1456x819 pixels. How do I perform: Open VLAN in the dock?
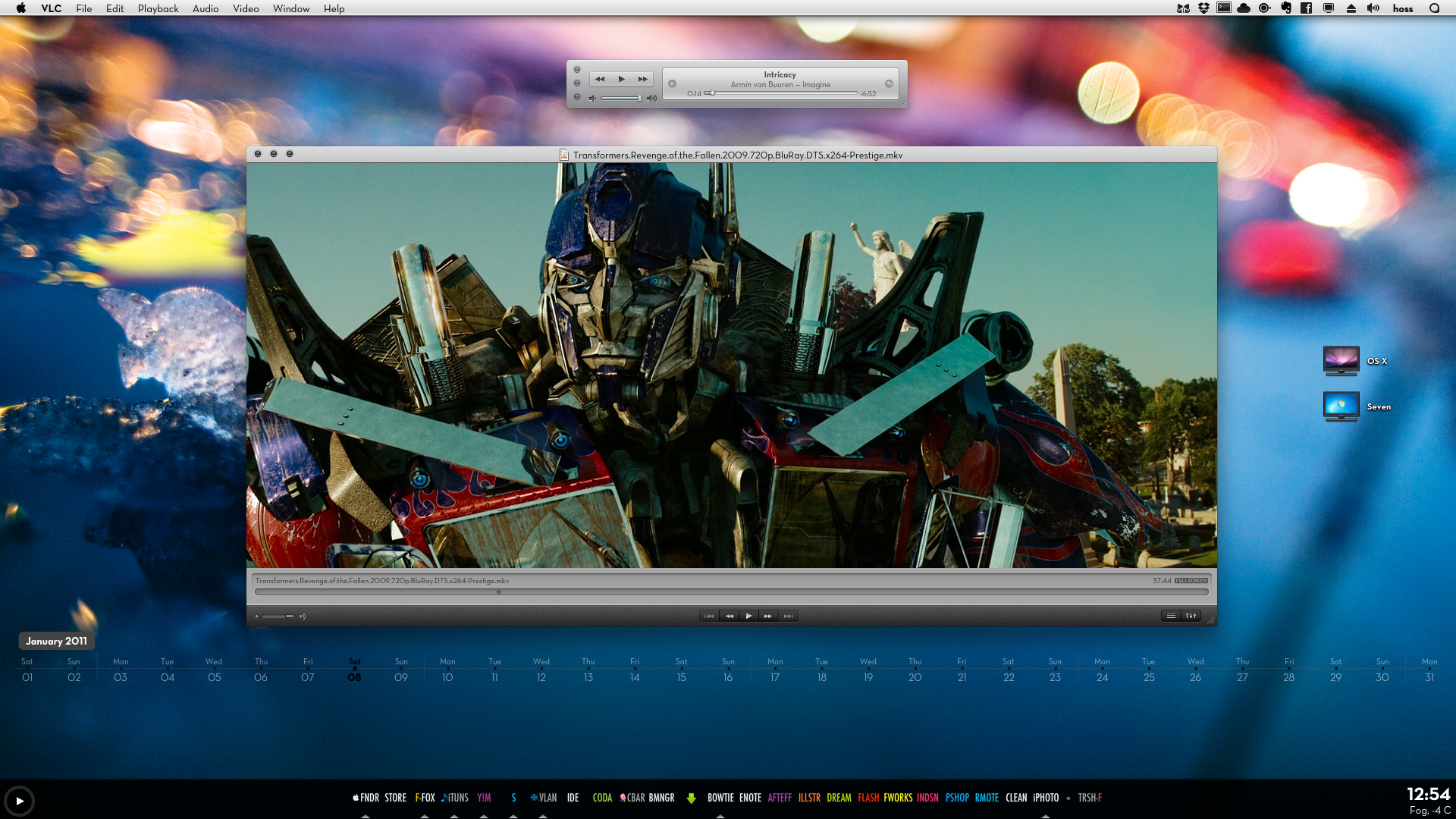544,798
